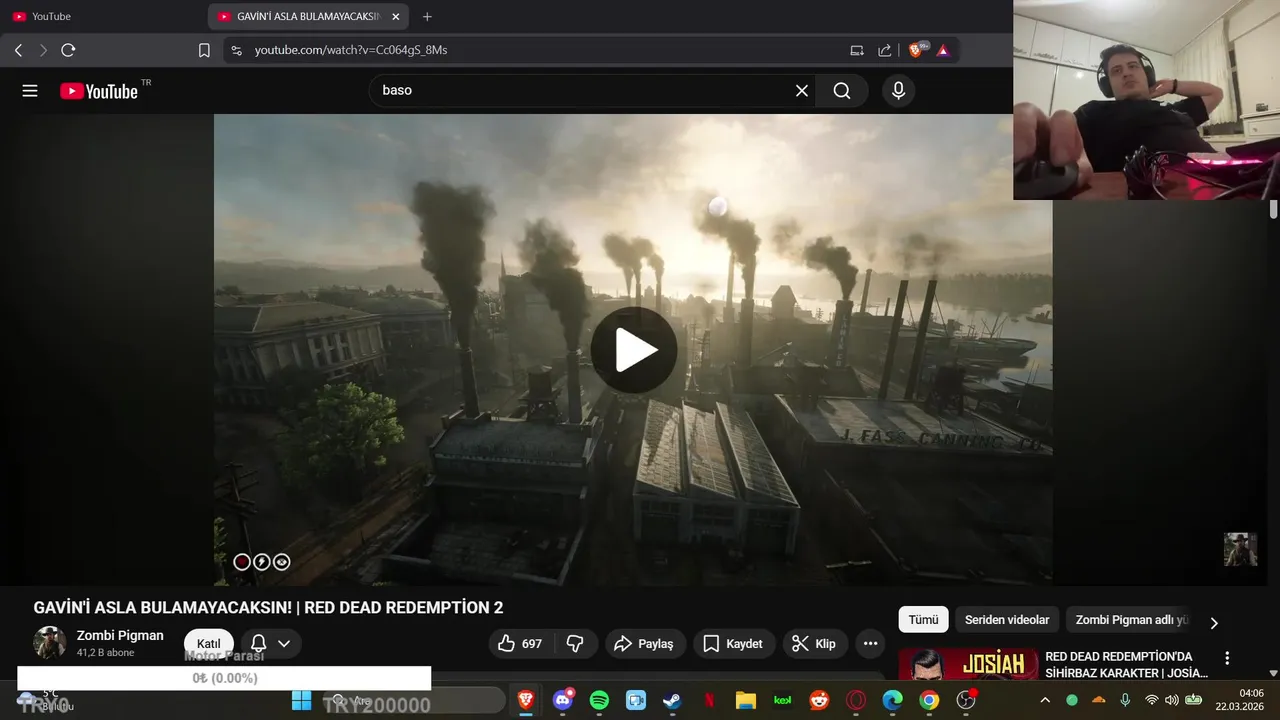The height and width of the screenshot is (720, 1280).
Task: Open the Zombi Pigman channel avatar
Action: click(x=50, y=643)
